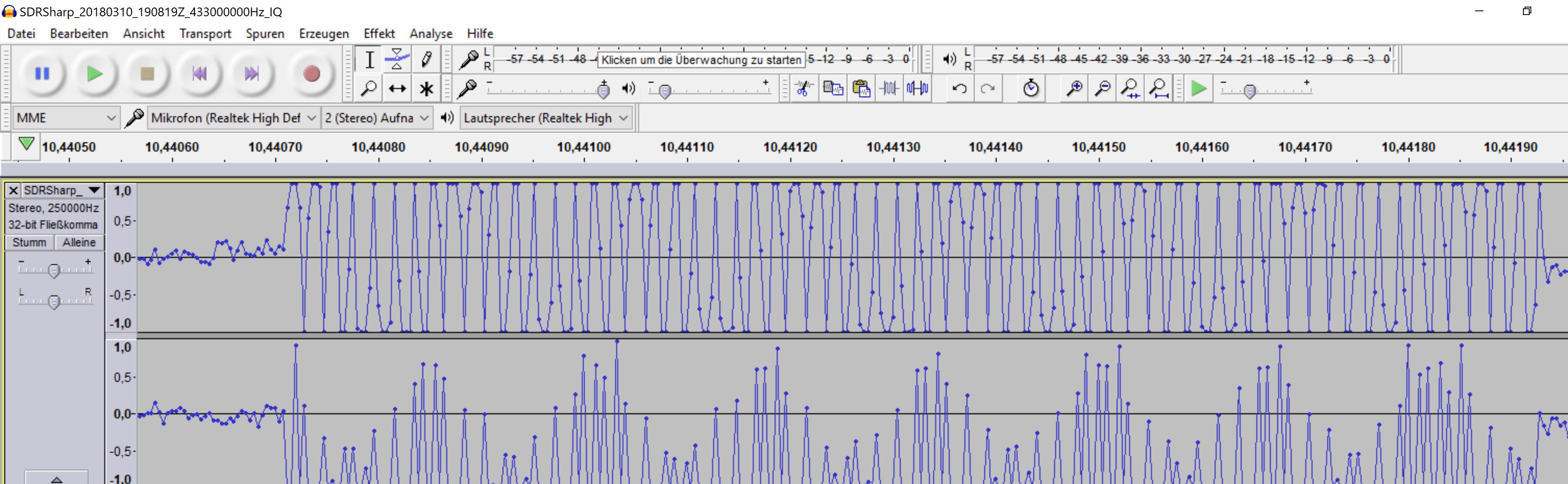Toggle Stumm mute on the track
The height and width of the screenshot is (484, 1568).
click(29, 242)
